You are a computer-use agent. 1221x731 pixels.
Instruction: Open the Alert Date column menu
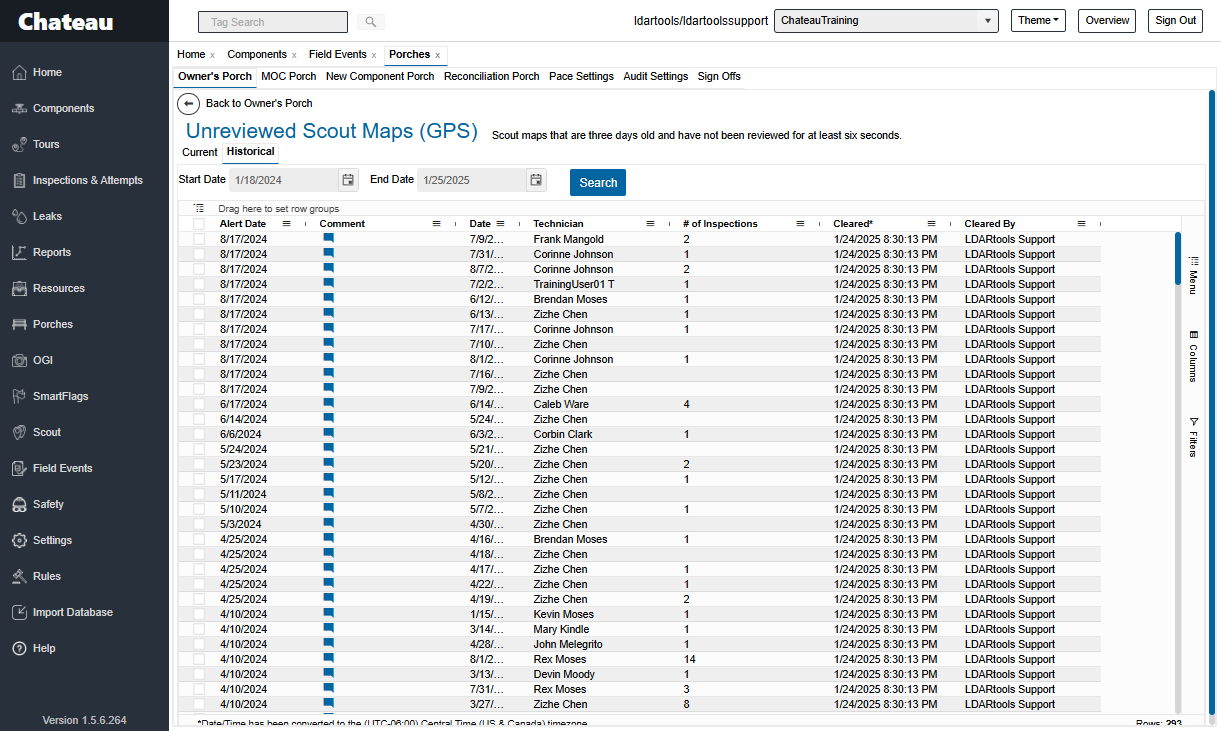[x=287, y=224]
